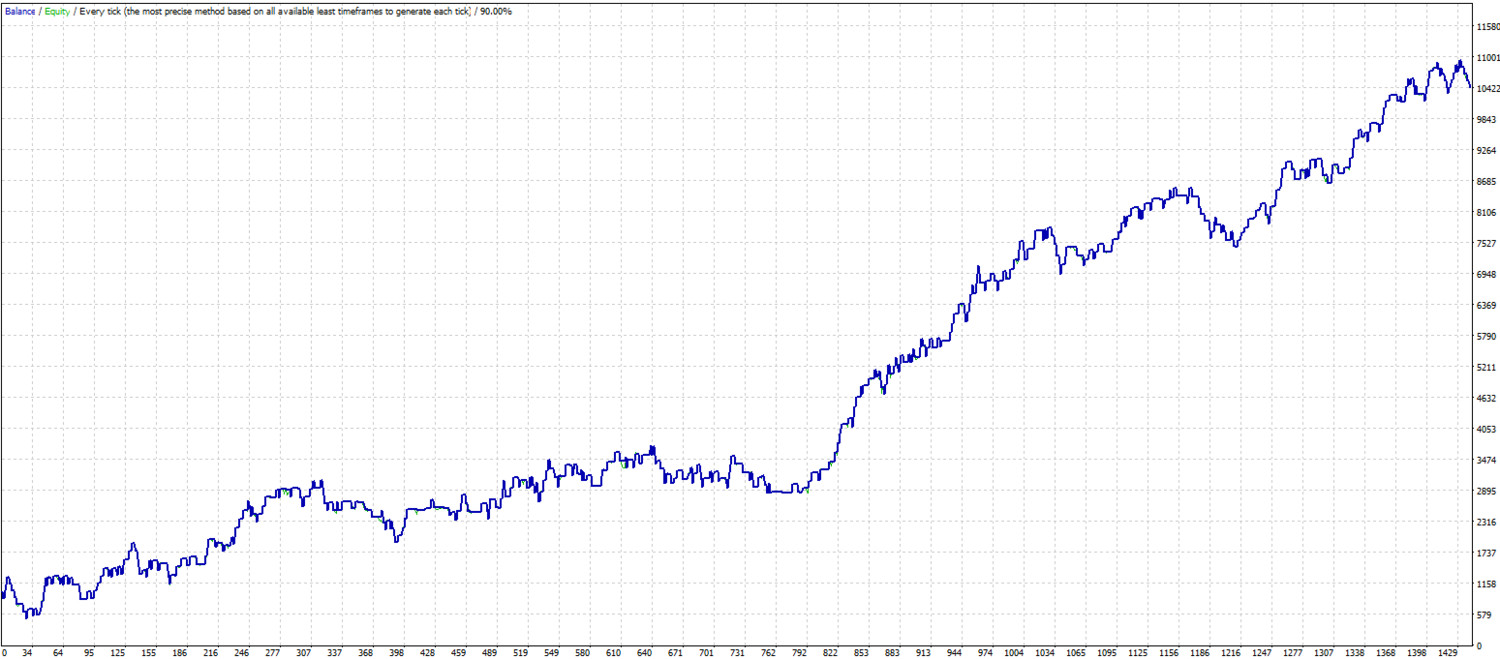Click the 5790 value on vertical axis
The image size is (1500, 659).
click(1485, 337)
